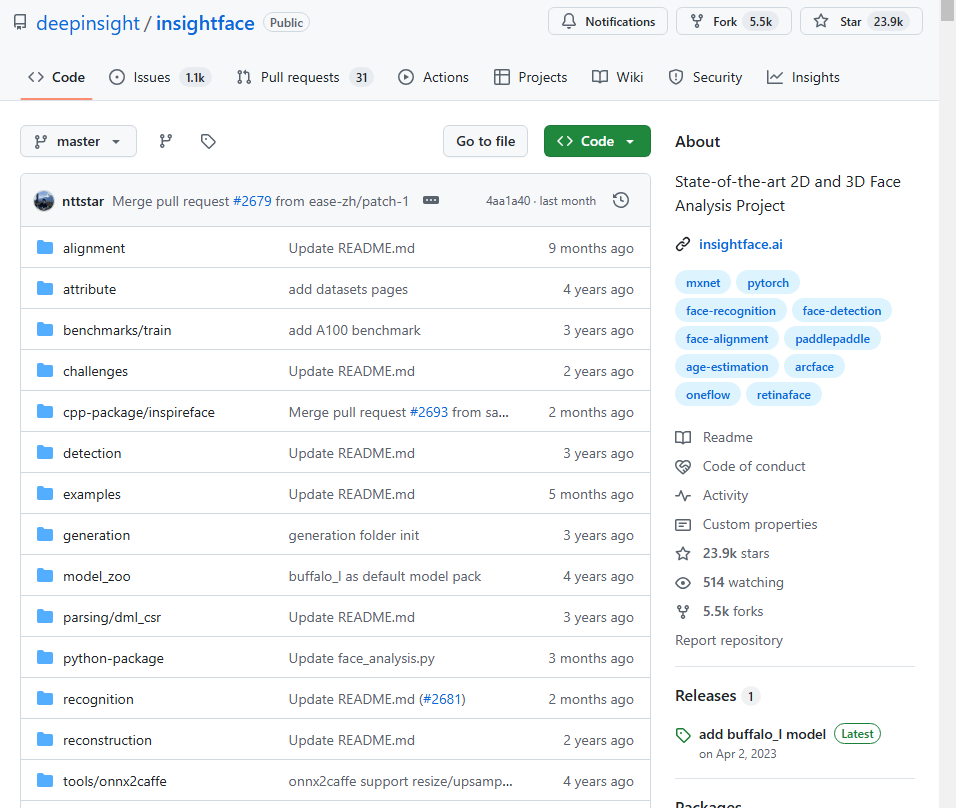Image resolution: width=956 pixels, height=808 pixels.
Task: Select the face-detection topic tag
Action: (x=841, y=311)
